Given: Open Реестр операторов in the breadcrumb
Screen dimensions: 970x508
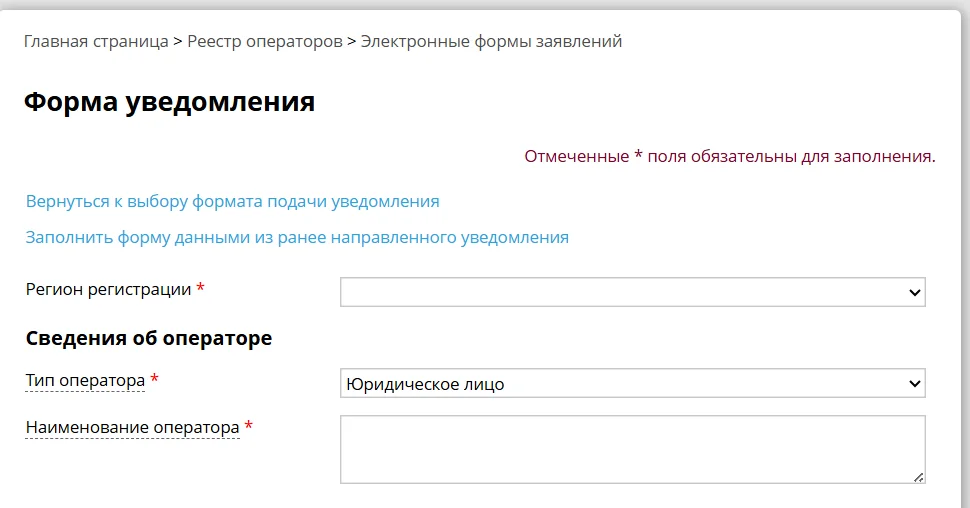Looking at the screenshot, I should coord(265,41).
